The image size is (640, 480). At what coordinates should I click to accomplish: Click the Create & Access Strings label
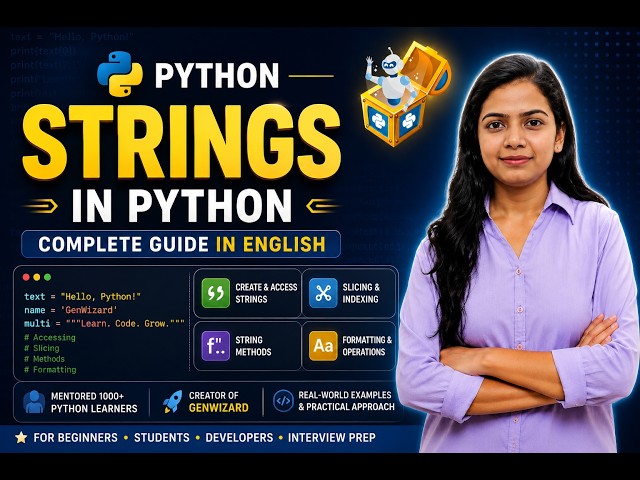tap(266, 293)
